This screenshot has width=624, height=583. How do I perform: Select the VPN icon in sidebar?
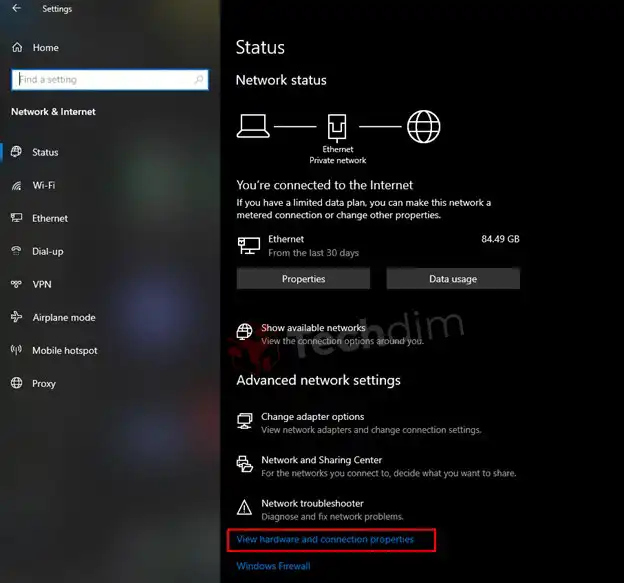pyautogui.click(x=17, y=284)
